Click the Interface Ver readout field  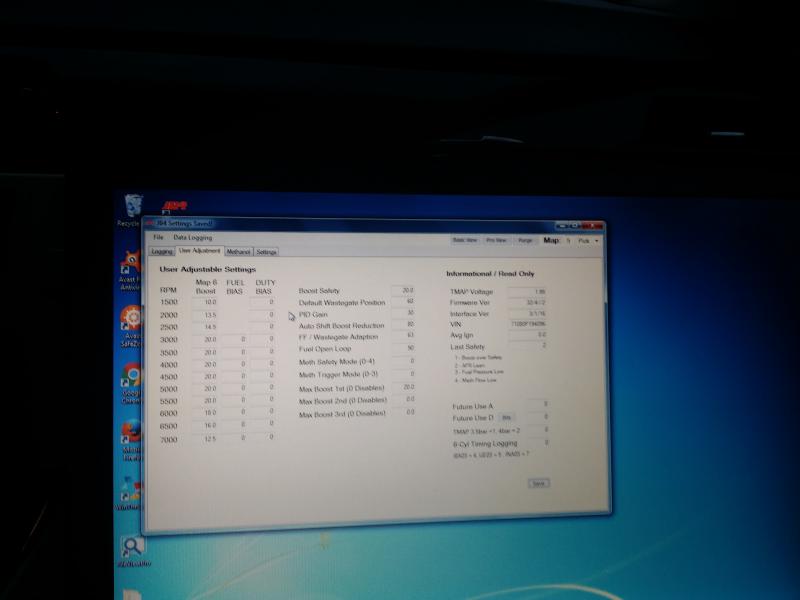pyautogui.click(x=528, y=313)
